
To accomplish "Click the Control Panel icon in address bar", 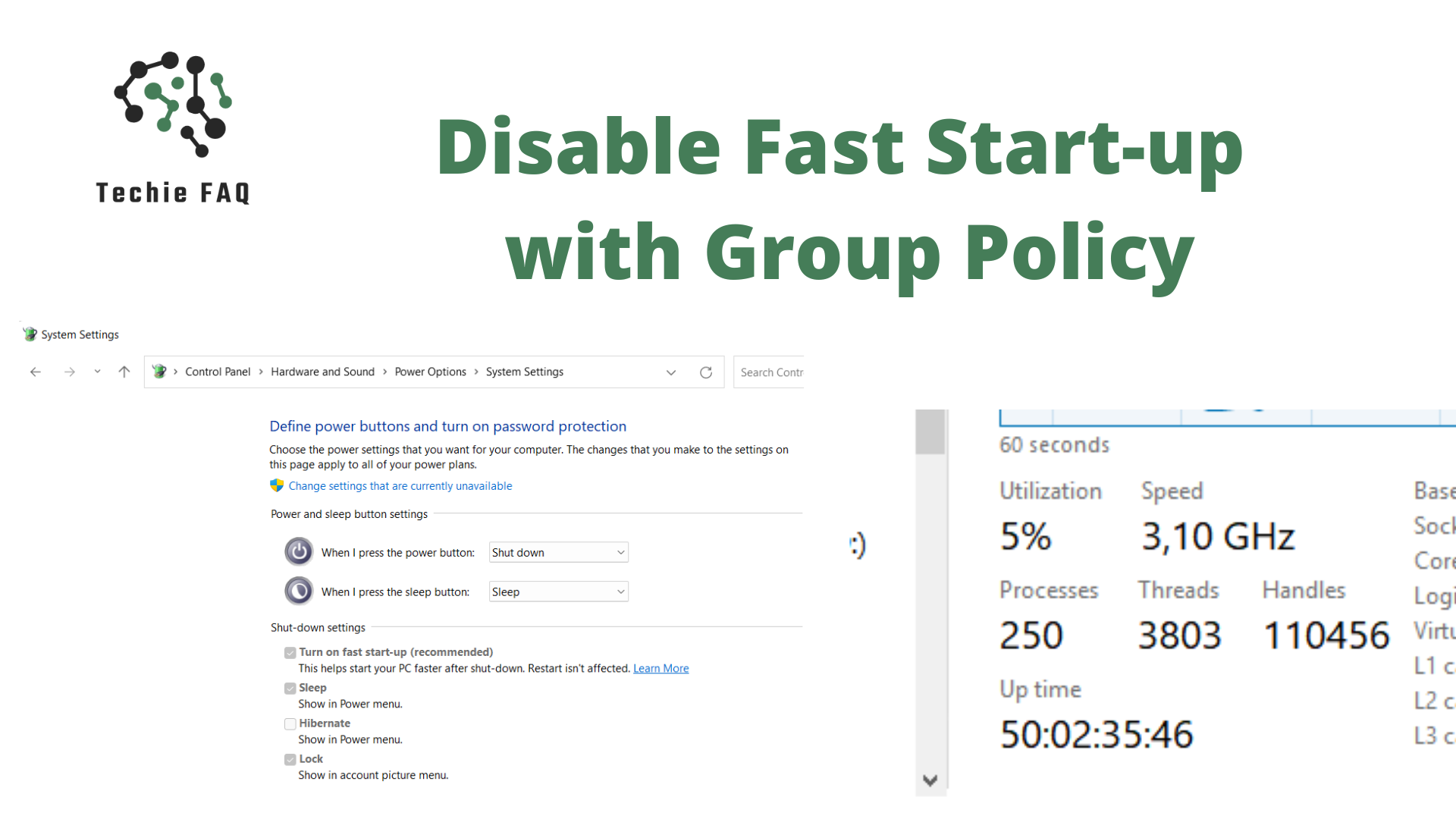I will click(x=159, y=372).
